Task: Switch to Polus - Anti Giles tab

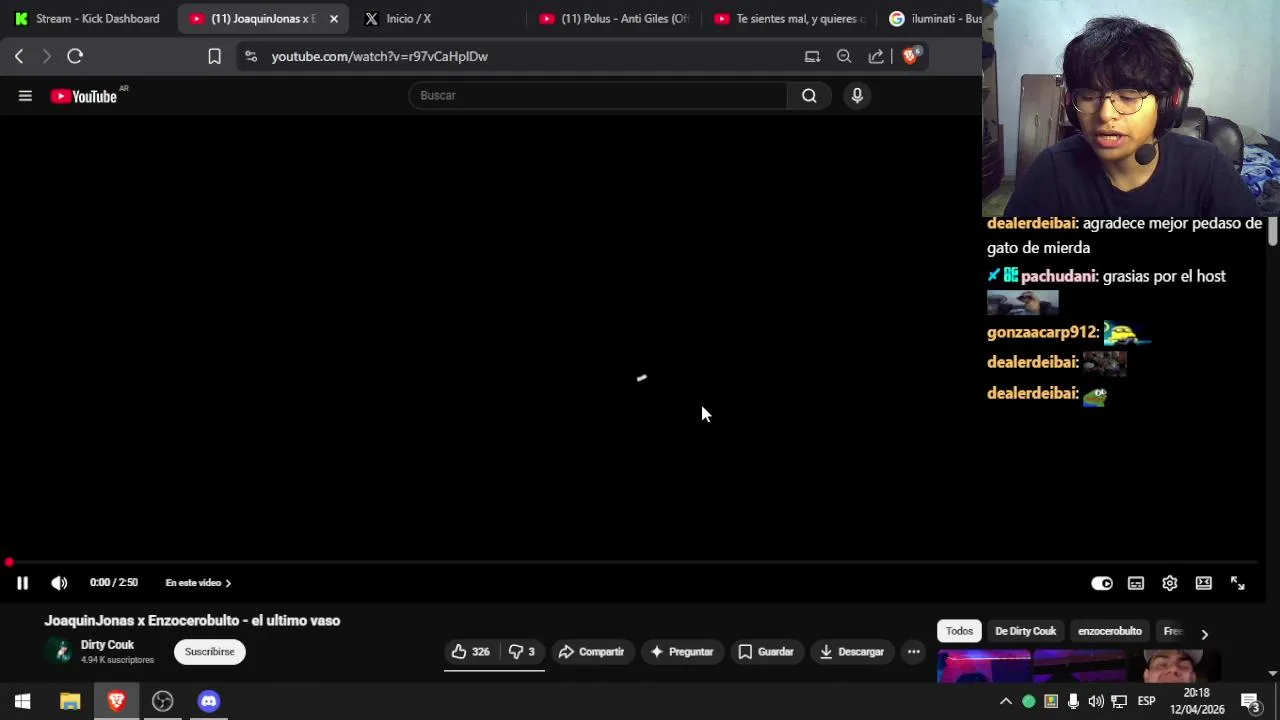Action: 615,18
